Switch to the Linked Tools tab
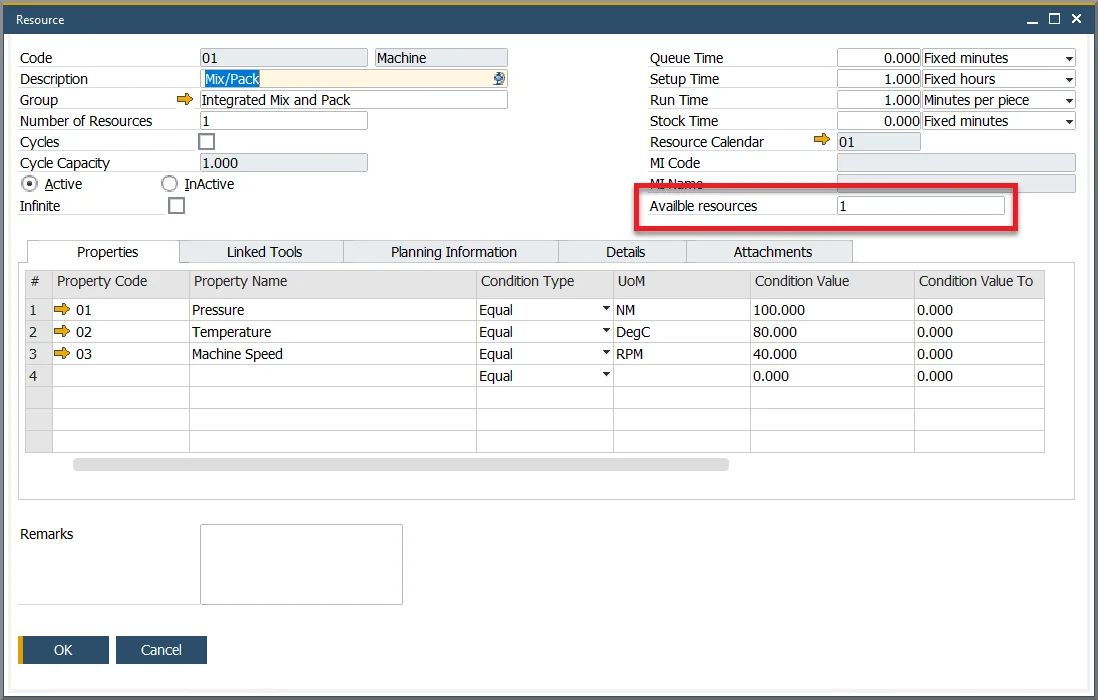The image size is (1098, 700). 261,252
